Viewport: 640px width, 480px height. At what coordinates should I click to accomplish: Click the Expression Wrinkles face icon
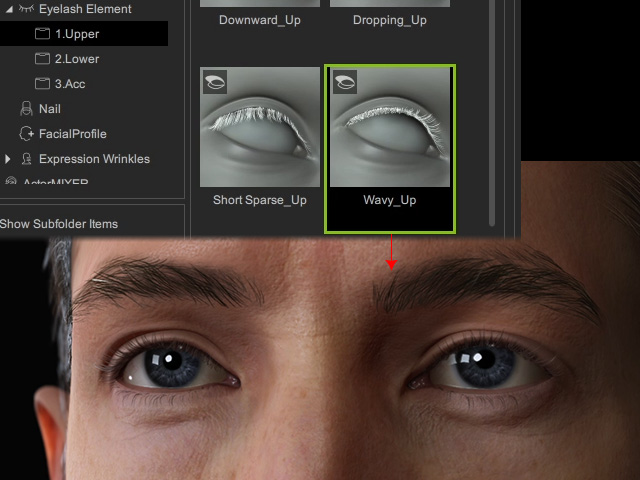(x=26, y=159)
